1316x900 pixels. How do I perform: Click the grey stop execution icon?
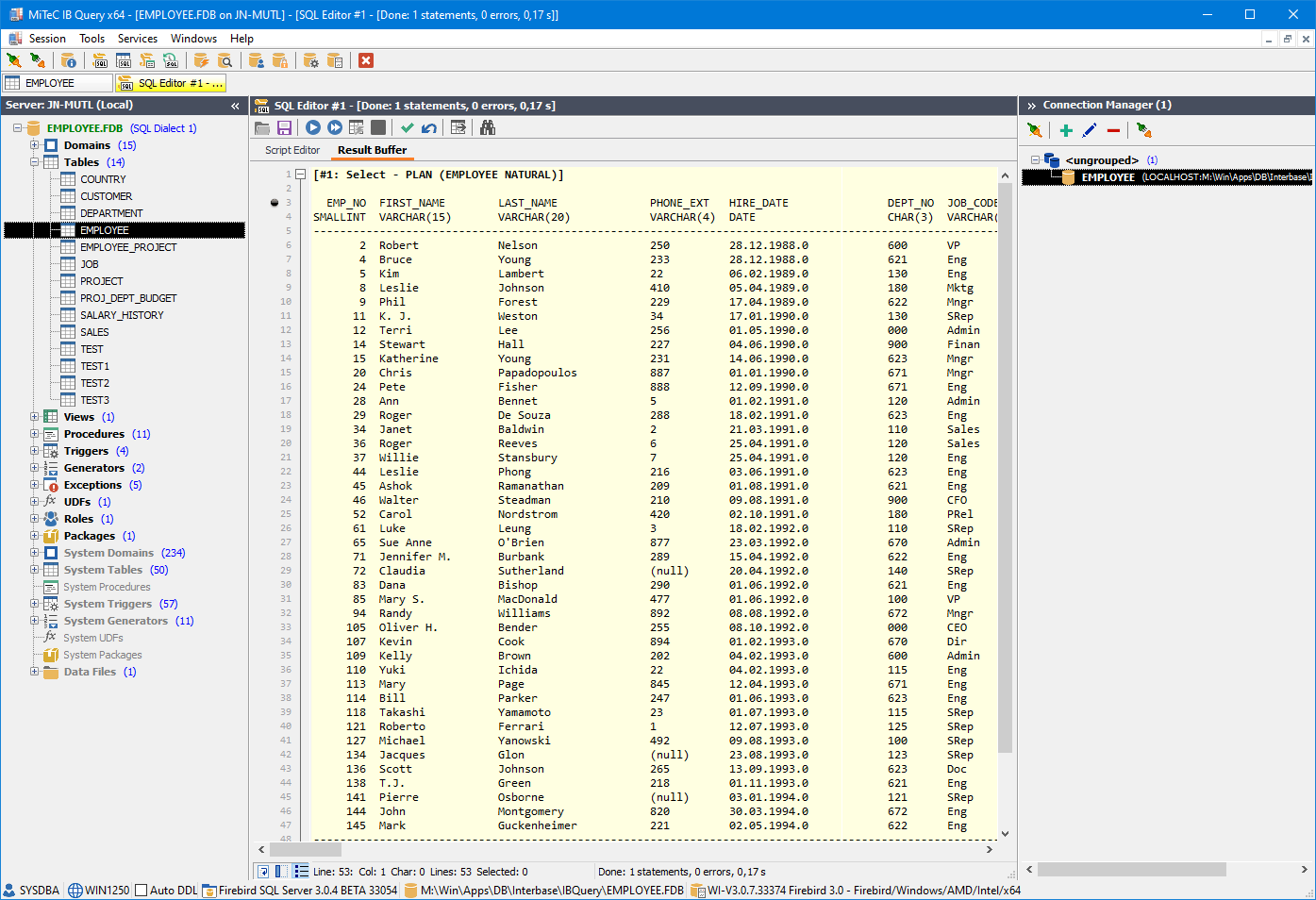click(x=378, y=127)
